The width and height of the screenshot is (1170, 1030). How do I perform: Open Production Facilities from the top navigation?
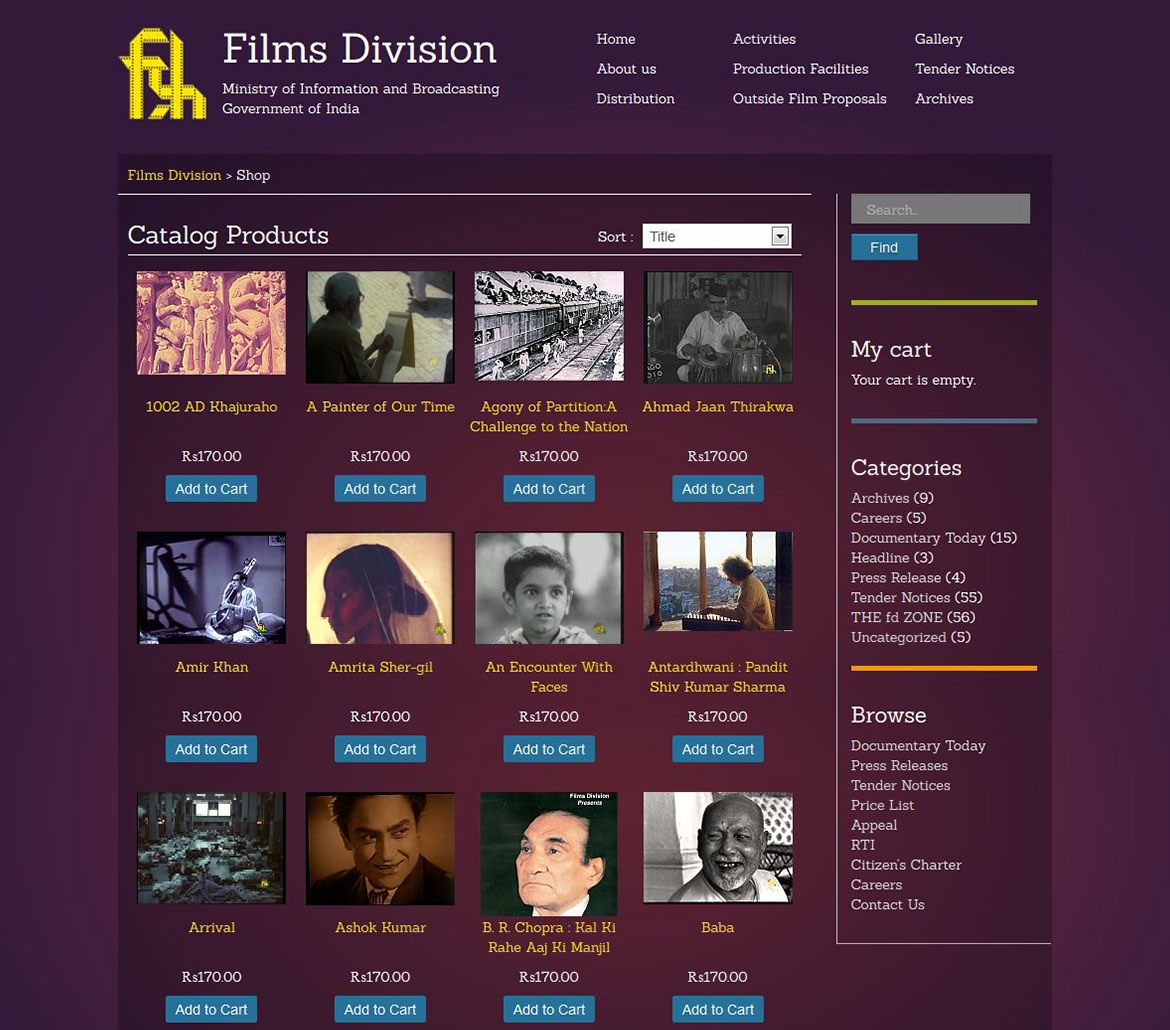click(x=800, y=69)
